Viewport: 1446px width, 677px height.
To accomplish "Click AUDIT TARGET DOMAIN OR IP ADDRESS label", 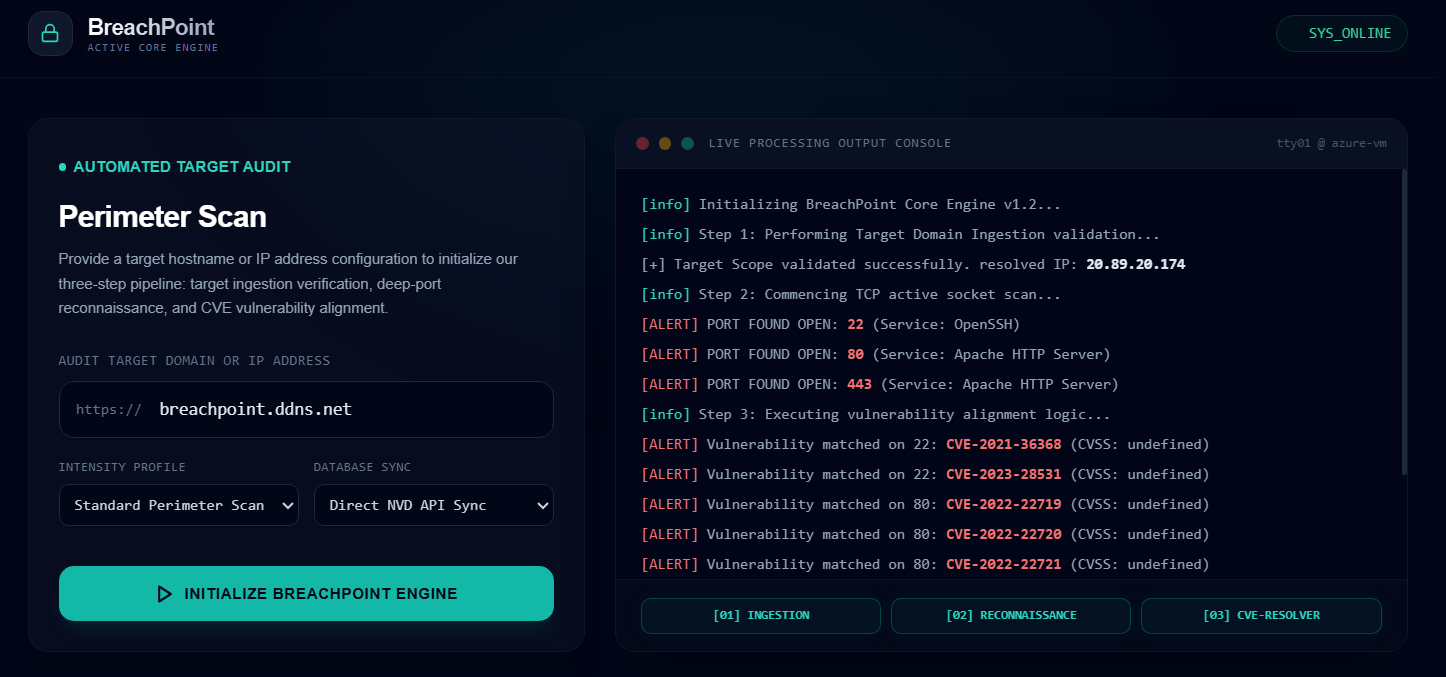I will click(194, 361).
